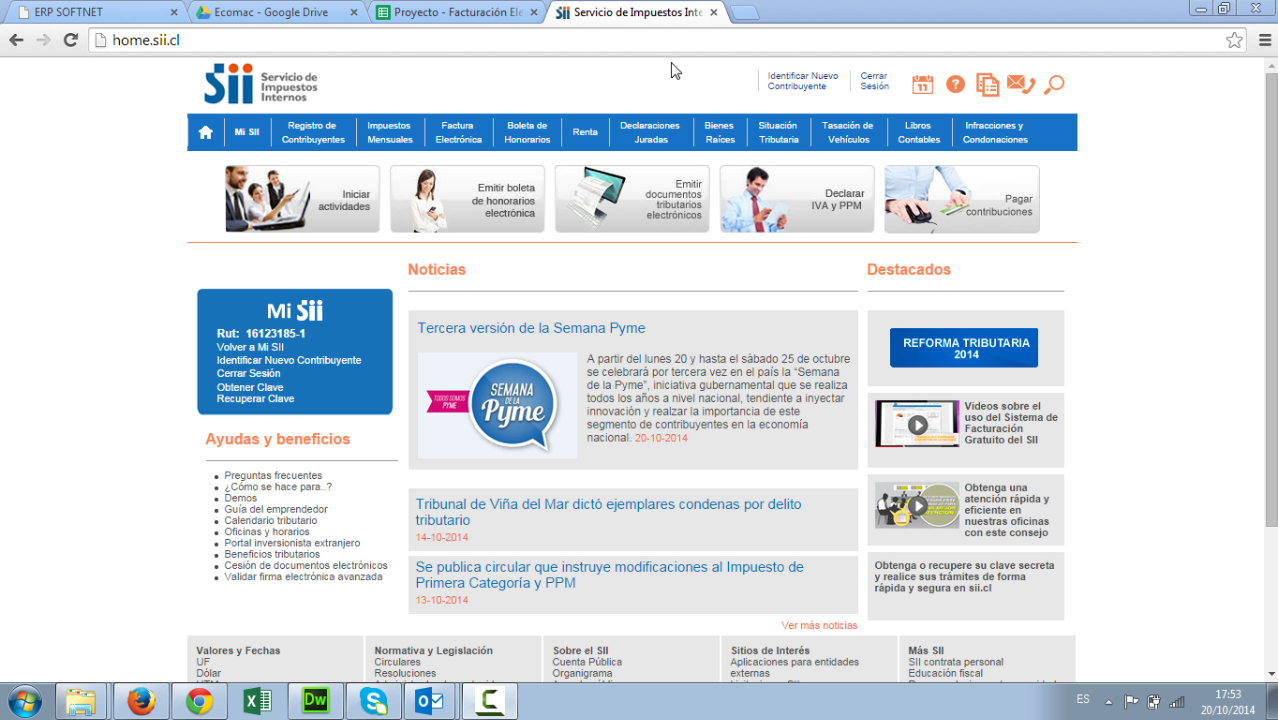
Task: Close the Ecomac - Google Drive tab
Action: (354, 13)
